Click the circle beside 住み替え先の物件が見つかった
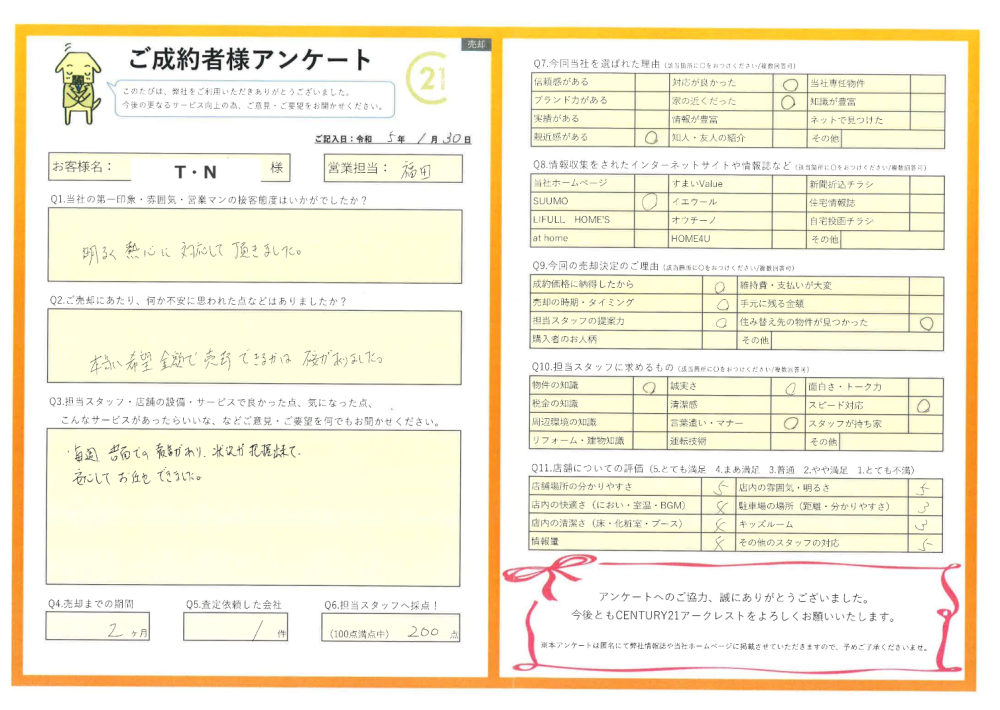 926,323
